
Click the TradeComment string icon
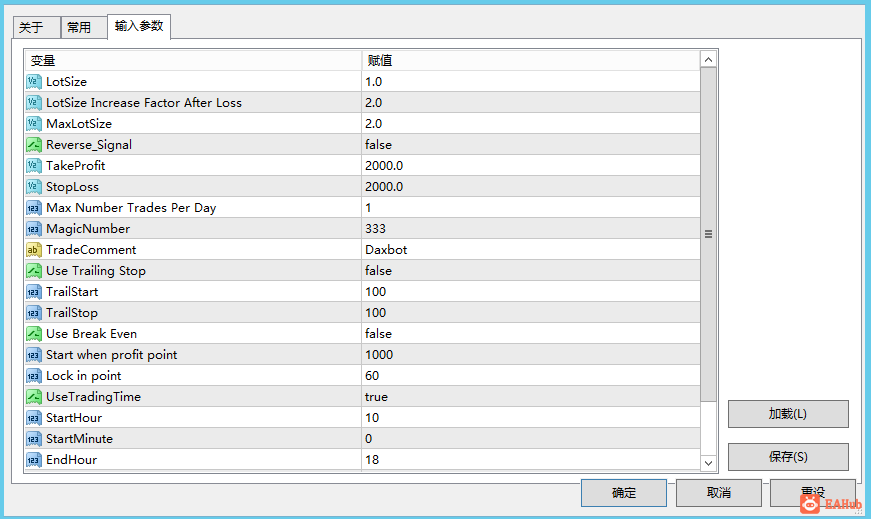[x=34, y=250]
